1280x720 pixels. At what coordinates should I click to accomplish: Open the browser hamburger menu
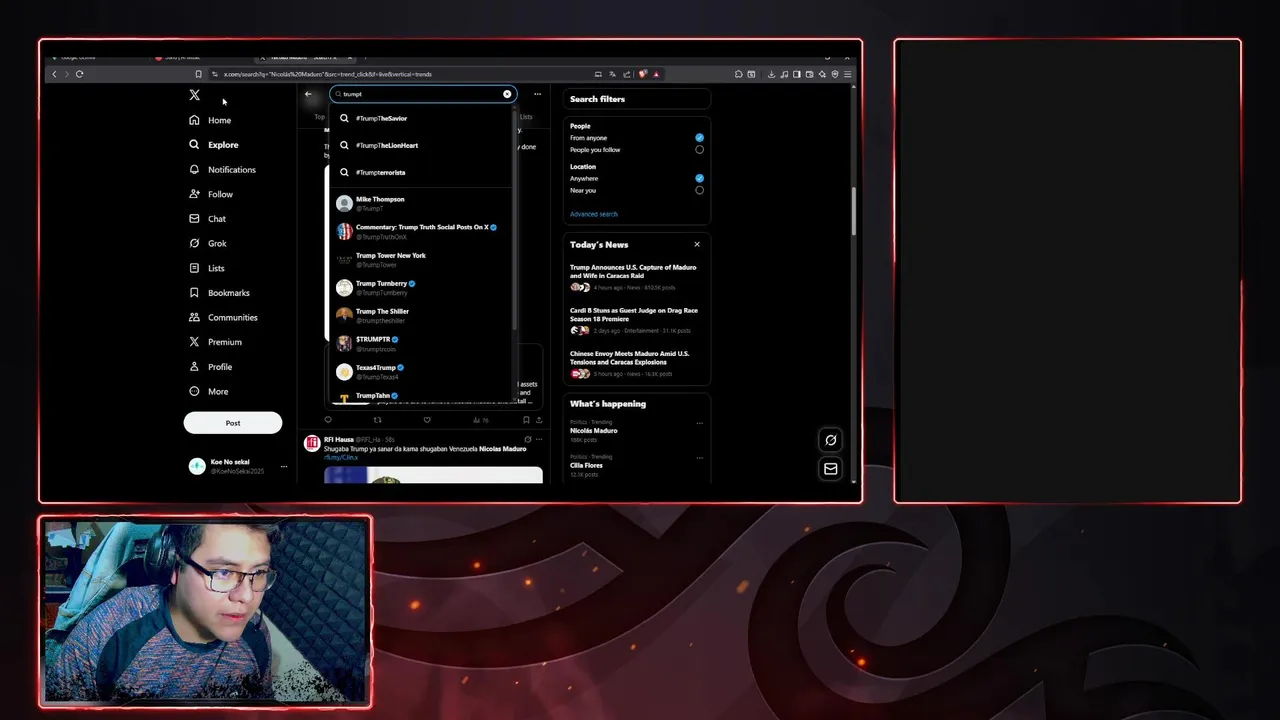point(848,74)
